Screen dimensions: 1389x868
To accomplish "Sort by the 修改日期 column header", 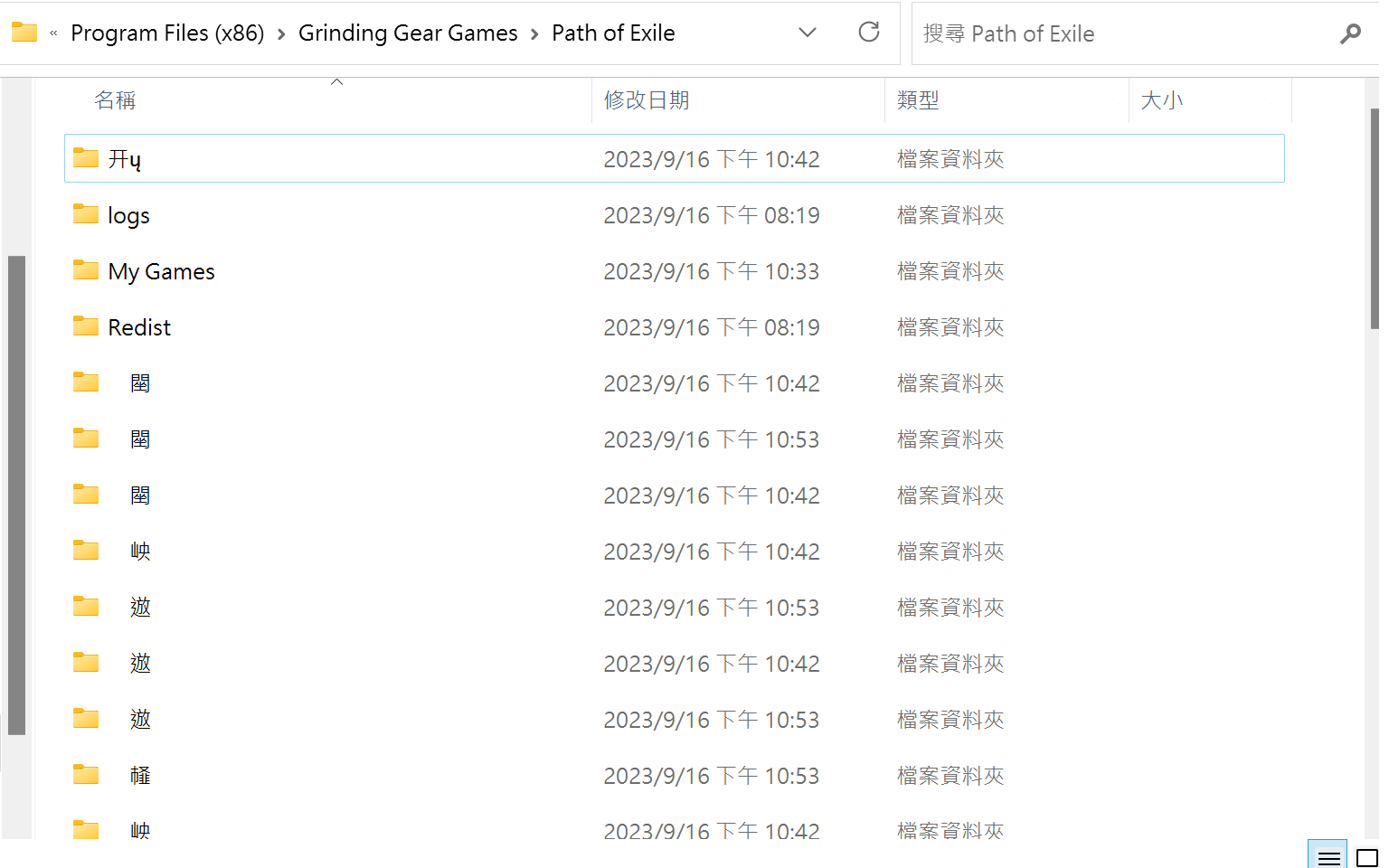I will click(646, 100).
